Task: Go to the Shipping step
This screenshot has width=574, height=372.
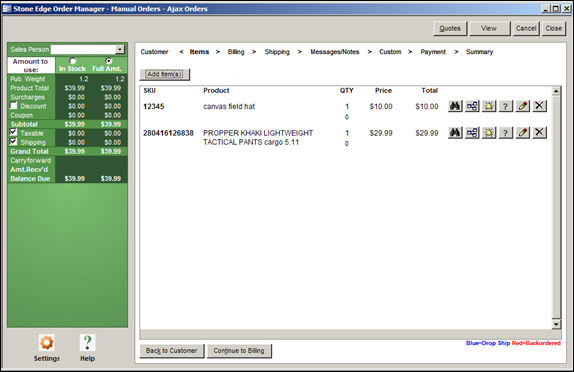Action: [x=277, y=52]
